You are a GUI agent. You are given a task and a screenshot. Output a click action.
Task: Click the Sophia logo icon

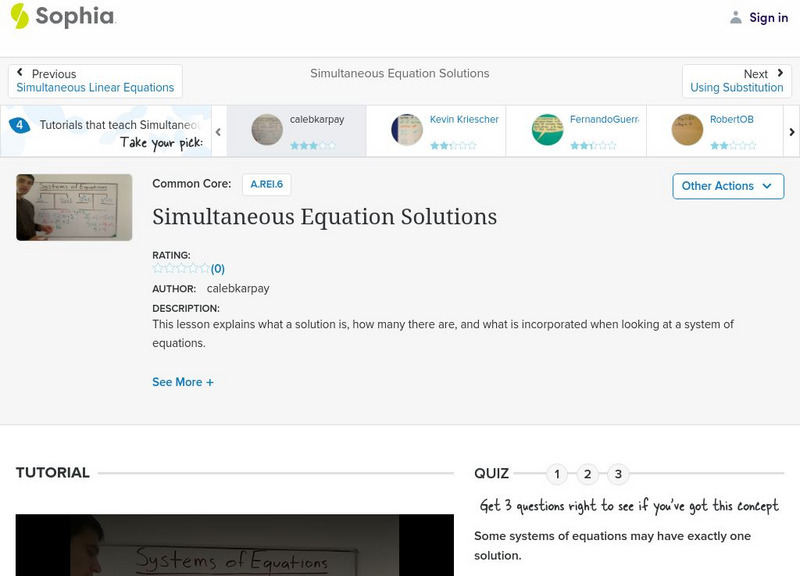tap(20, 16)
